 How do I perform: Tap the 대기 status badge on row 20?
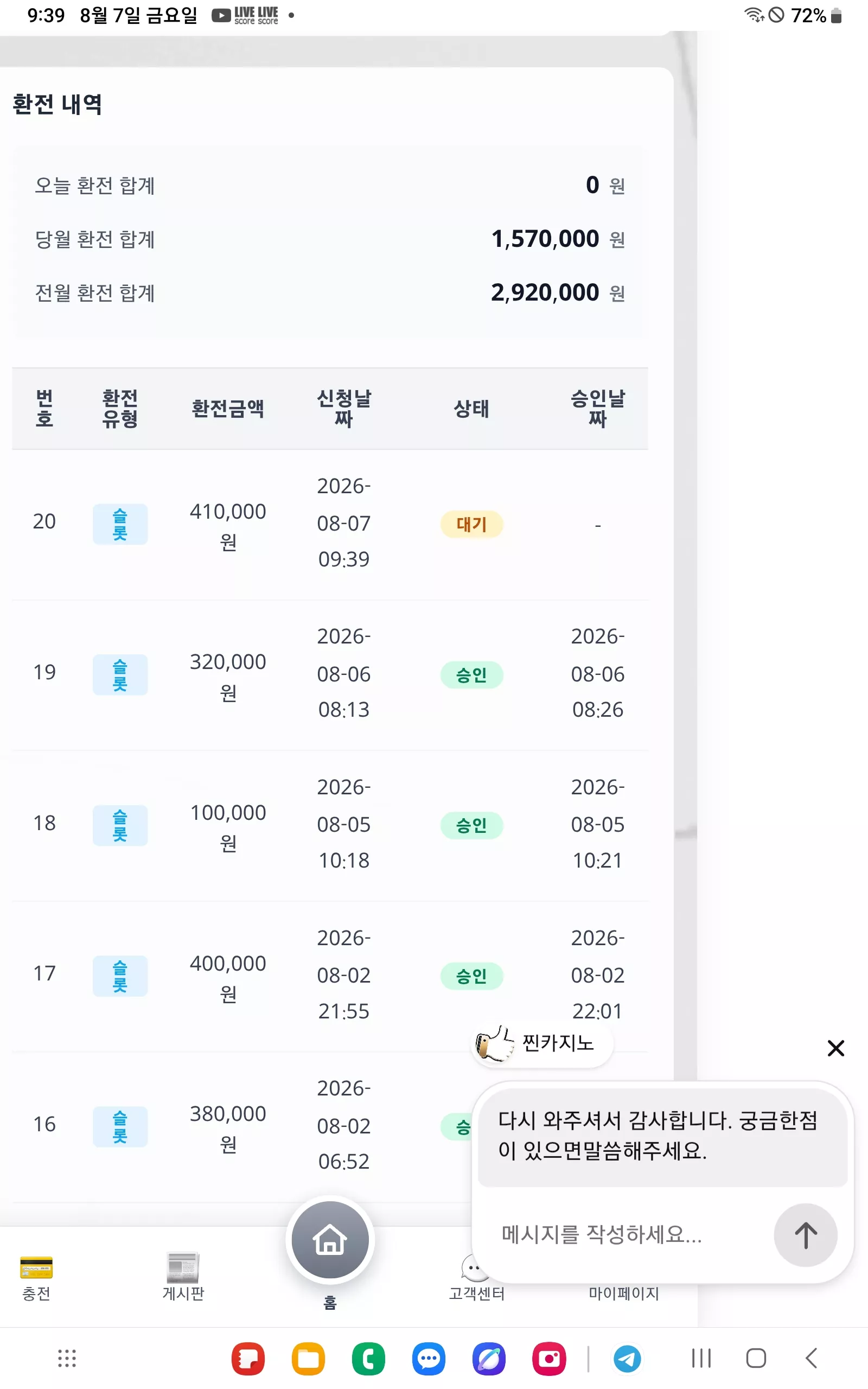click(471, 524)
